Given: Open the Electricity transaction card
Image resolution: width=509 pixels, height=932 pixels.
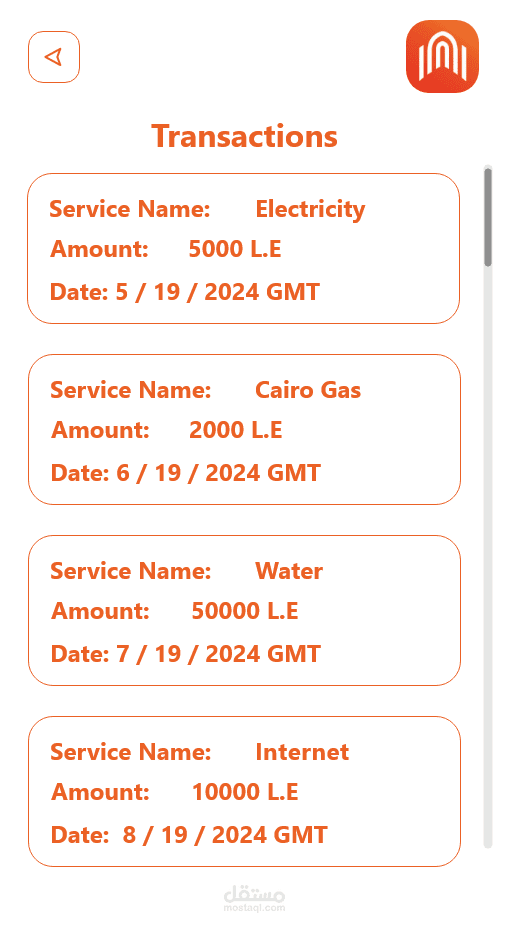Looking at the screenshot, I should click(x=244, y=248).
